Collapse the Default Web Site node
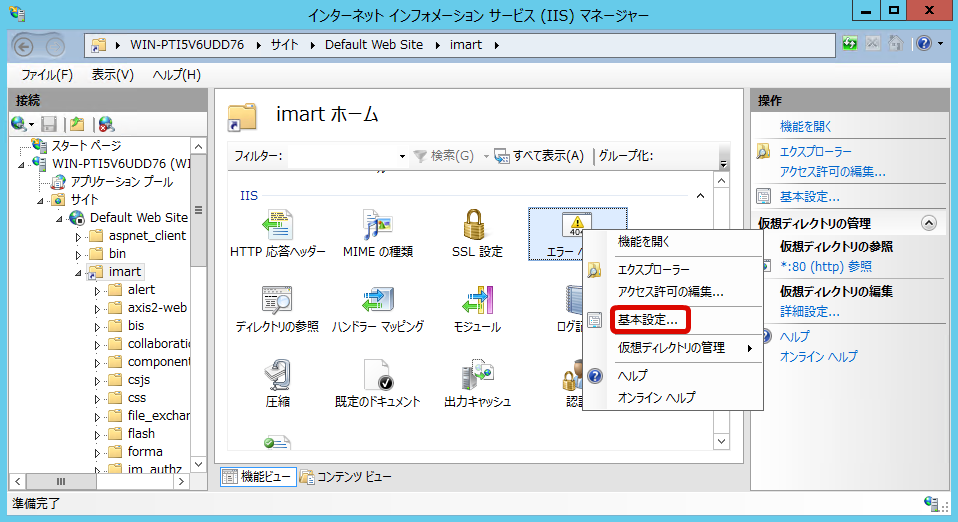The image size is (958, 522). (x=59, y=219)
